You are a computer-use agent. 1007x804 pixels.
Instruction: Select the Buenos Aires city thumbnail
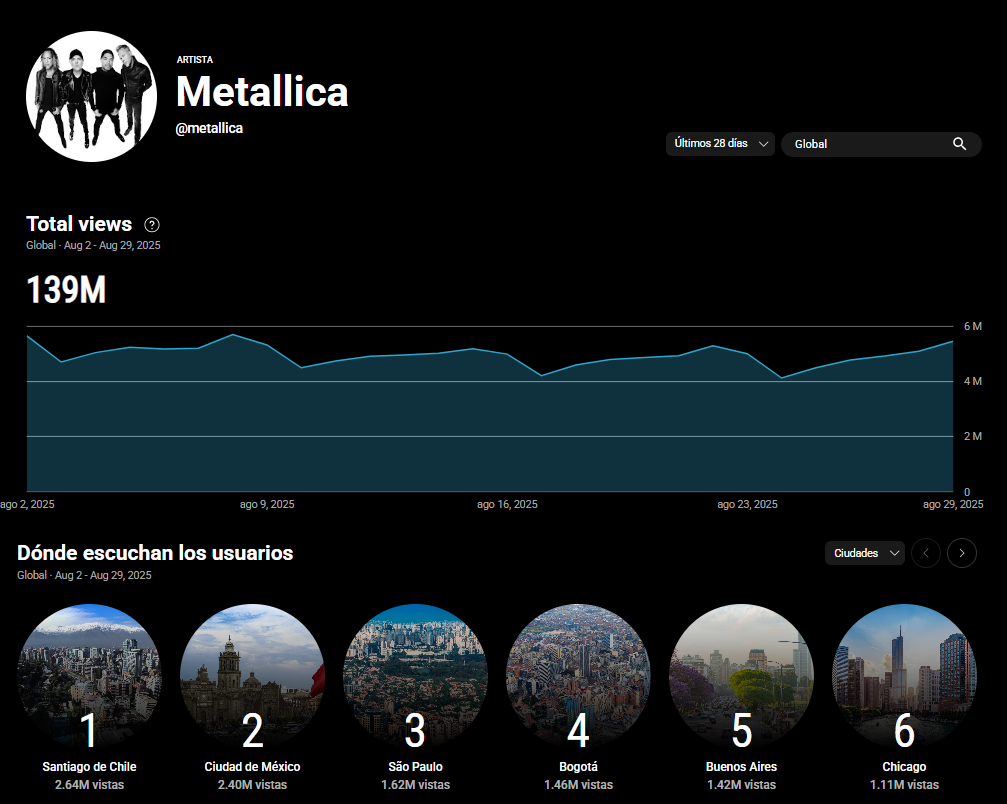click(x=741, y=676)
